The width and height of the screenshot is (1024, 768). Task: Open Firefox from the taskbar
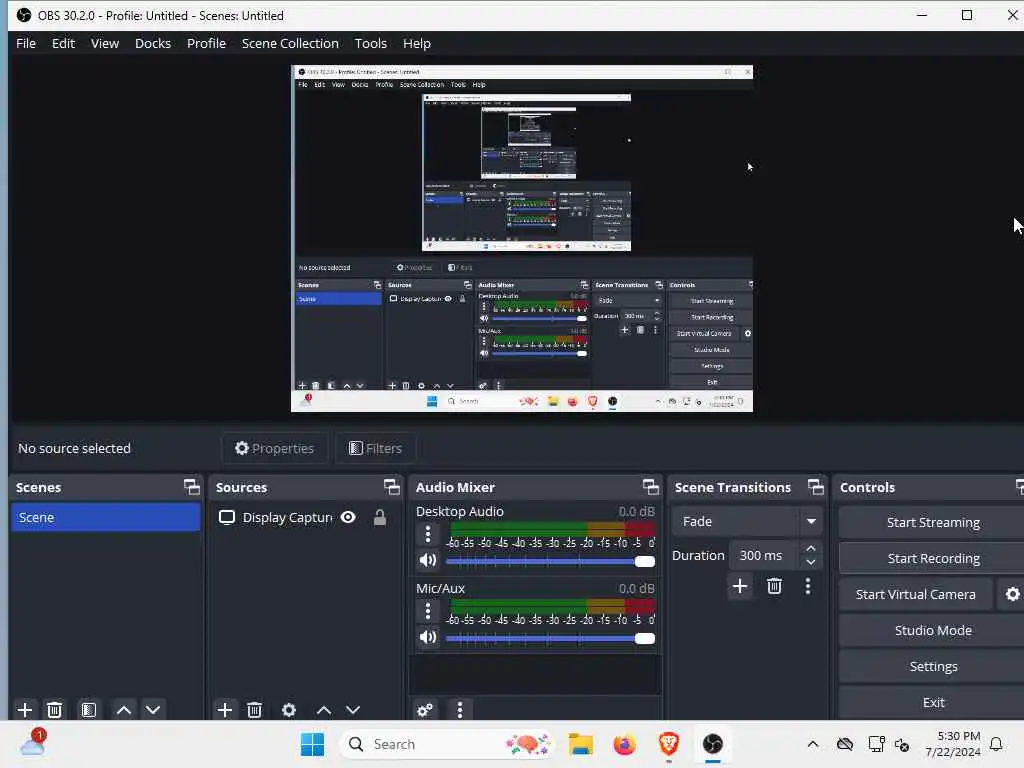624,744
